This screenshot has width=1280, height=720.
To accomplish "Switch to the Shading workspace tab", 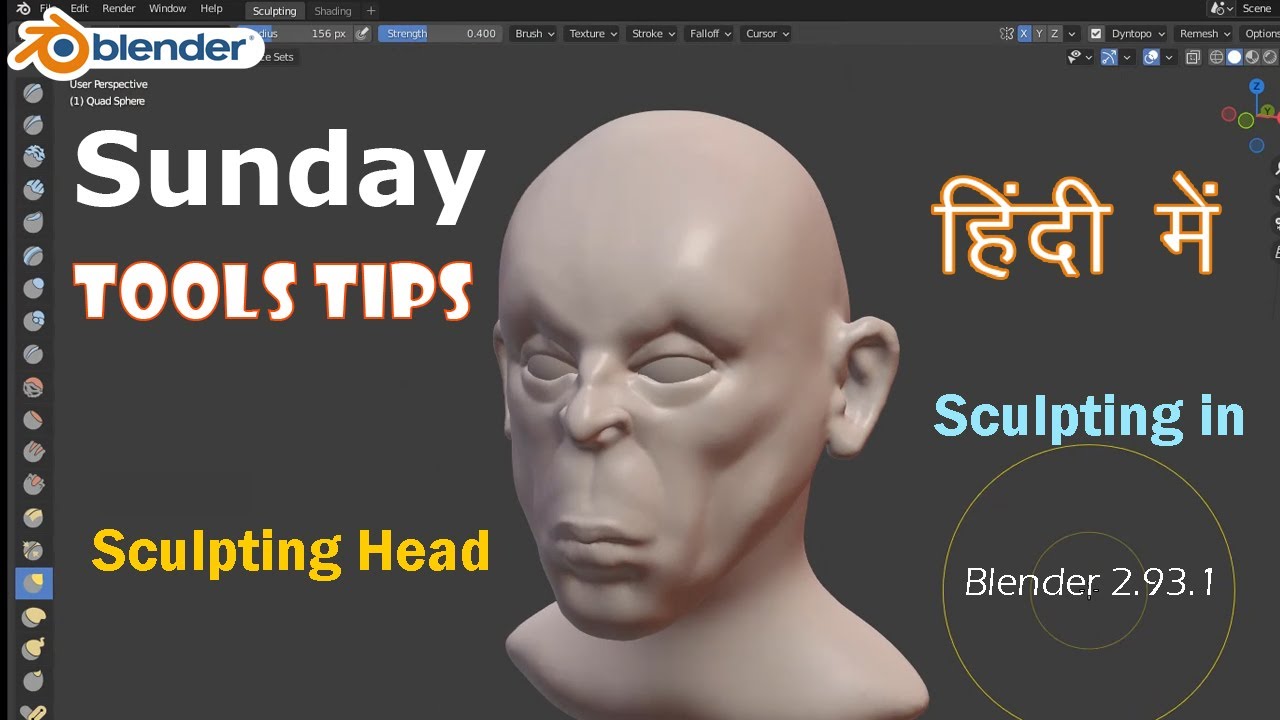I will 332,10.
